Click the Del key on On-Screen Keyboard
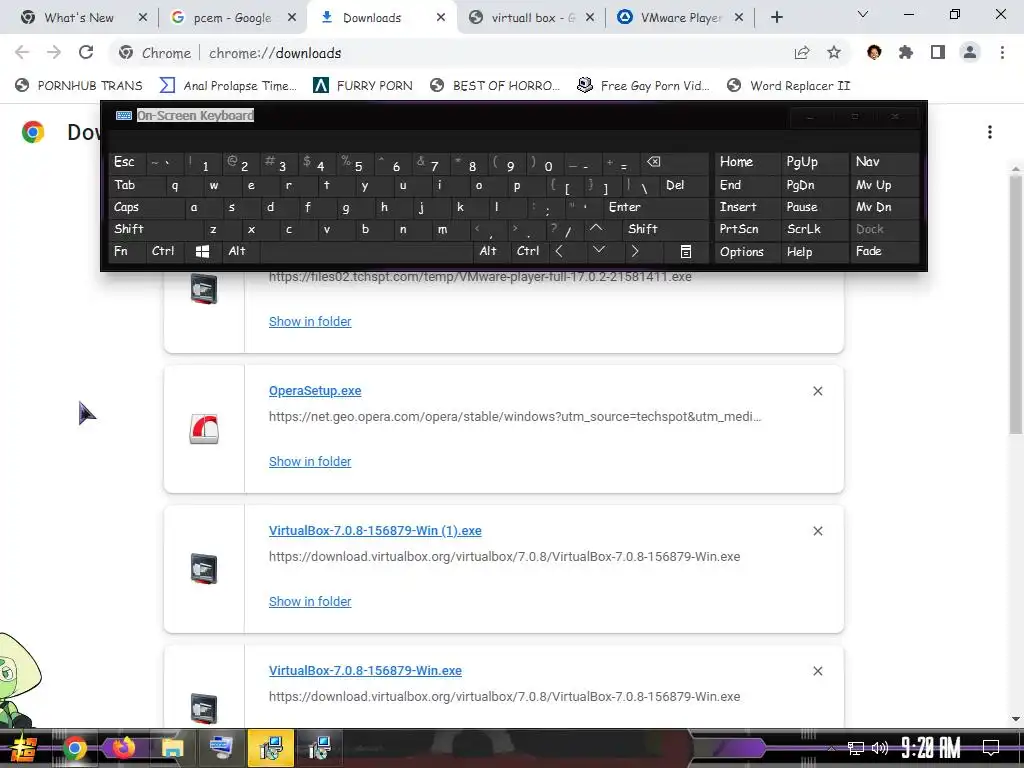Viewport: 1024px width, 768px height. click(684, 185)
